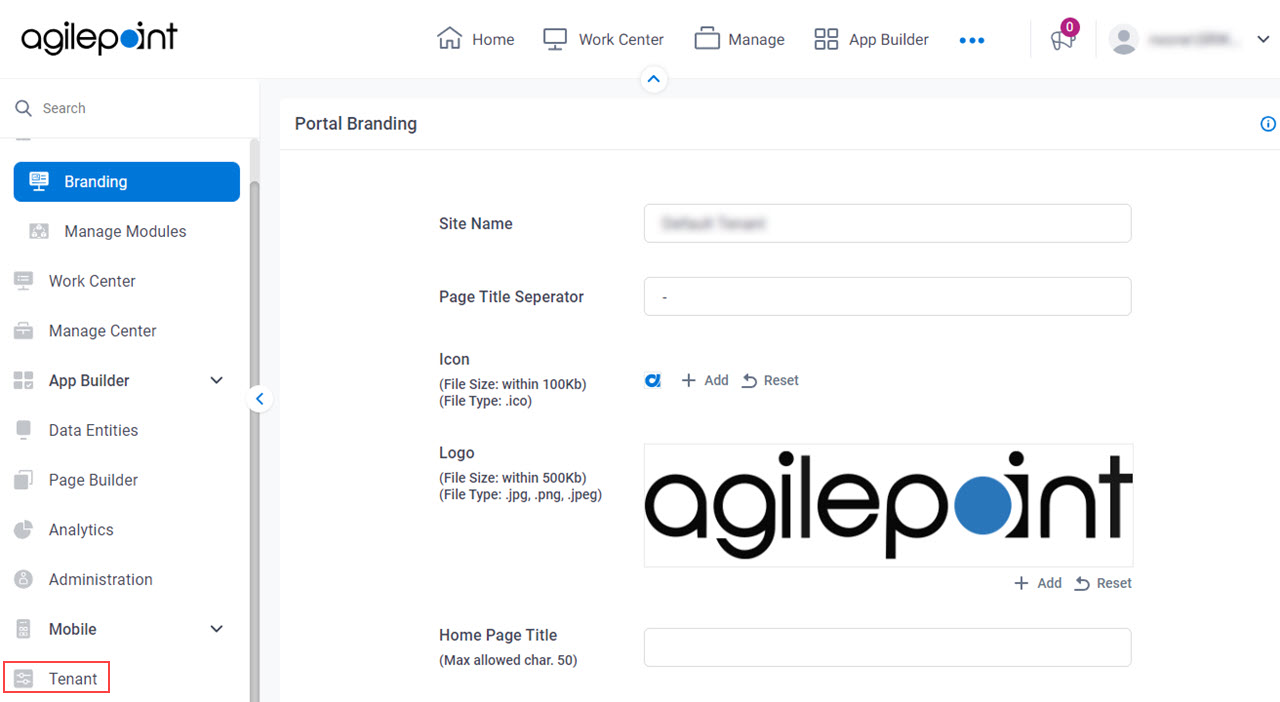This screenshot has width=1280, height=702.
Task: Select Branding in the sidebar
Action: pos(127,182)
